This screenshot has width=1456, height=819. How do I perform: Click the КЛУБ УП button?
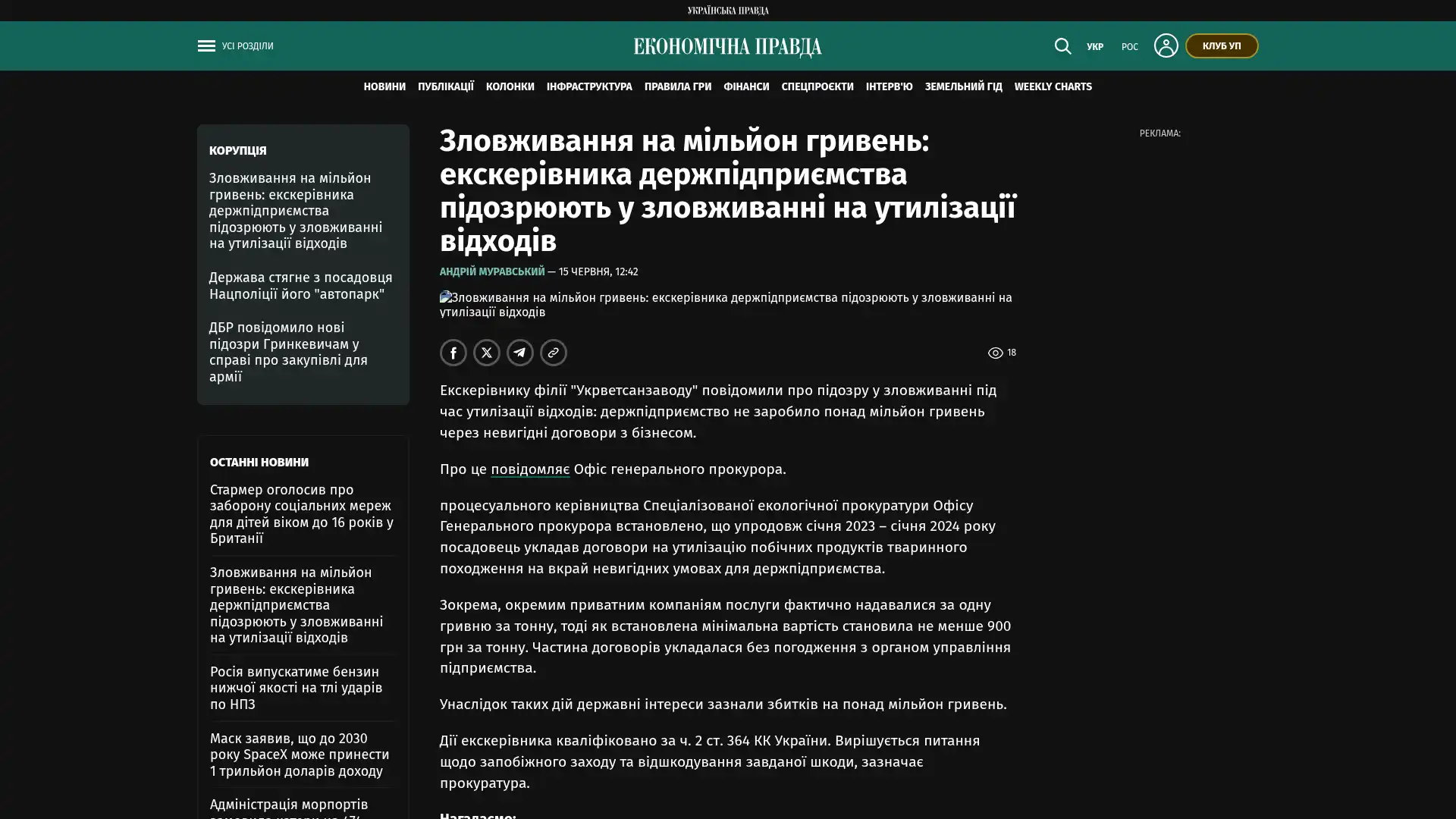1221,45
